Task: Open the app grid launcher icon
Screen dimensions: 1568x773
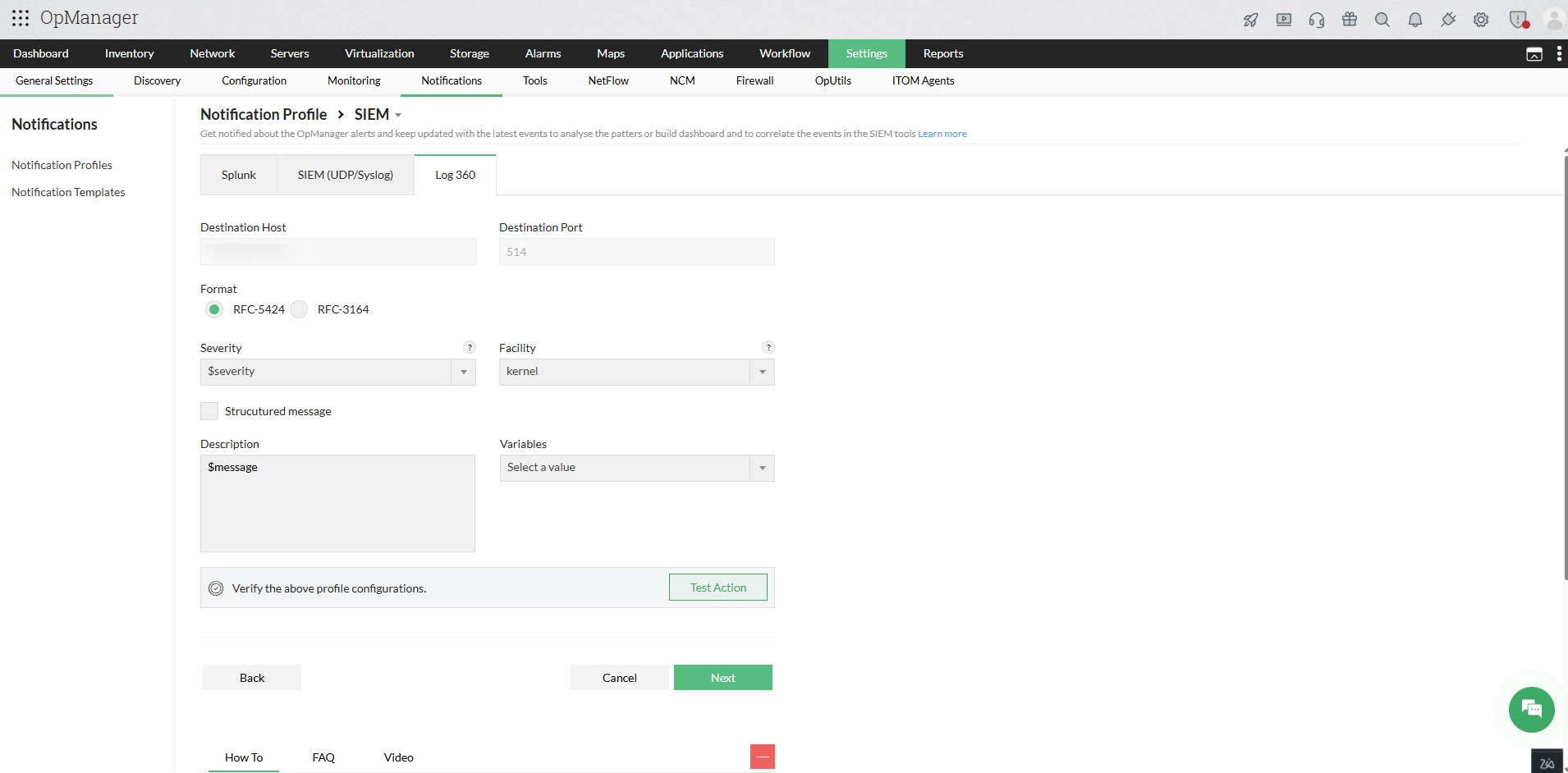Action: (x=21, y=18)
